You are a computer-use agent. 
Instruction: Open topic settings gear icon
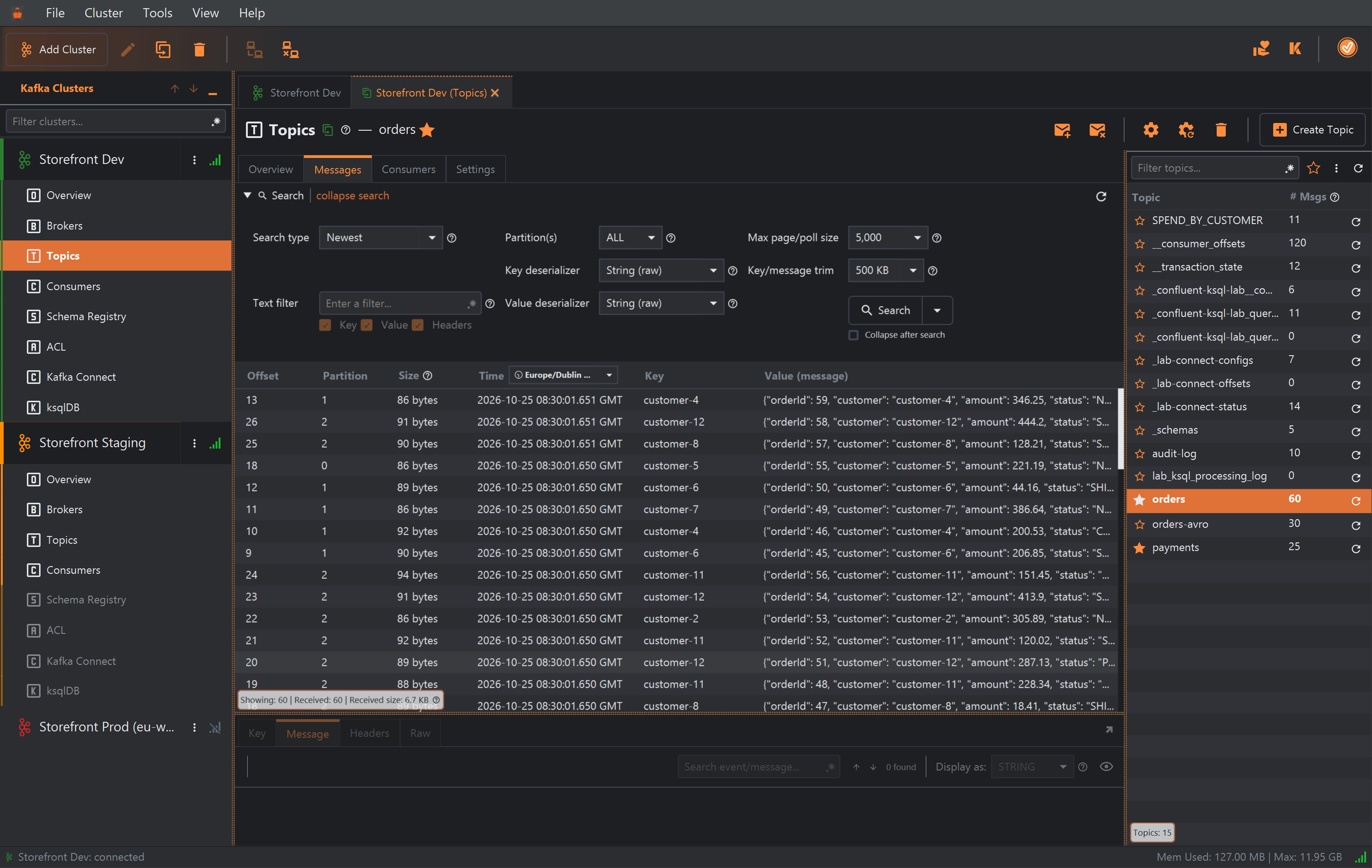(x=1150, y=130)
